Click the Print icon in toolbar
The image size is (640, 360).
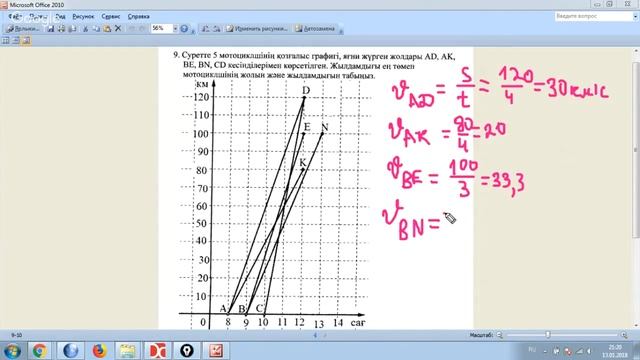click(61, 29)
